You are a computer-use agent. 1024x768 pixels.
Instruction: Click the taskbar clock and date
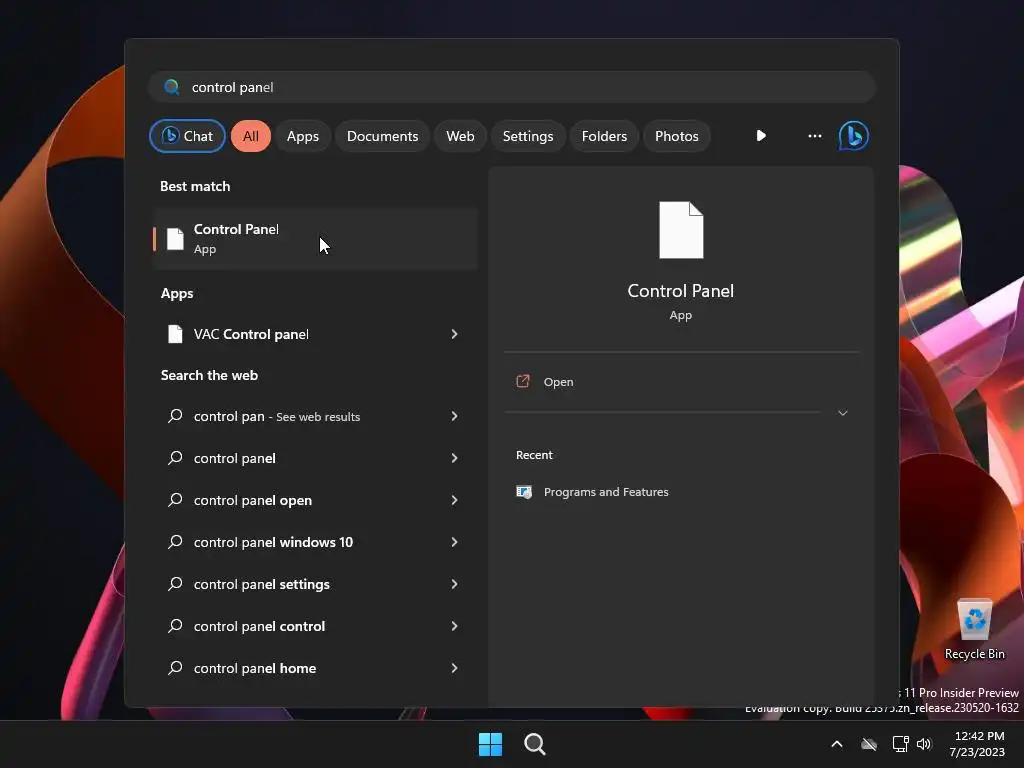(977, 744)
